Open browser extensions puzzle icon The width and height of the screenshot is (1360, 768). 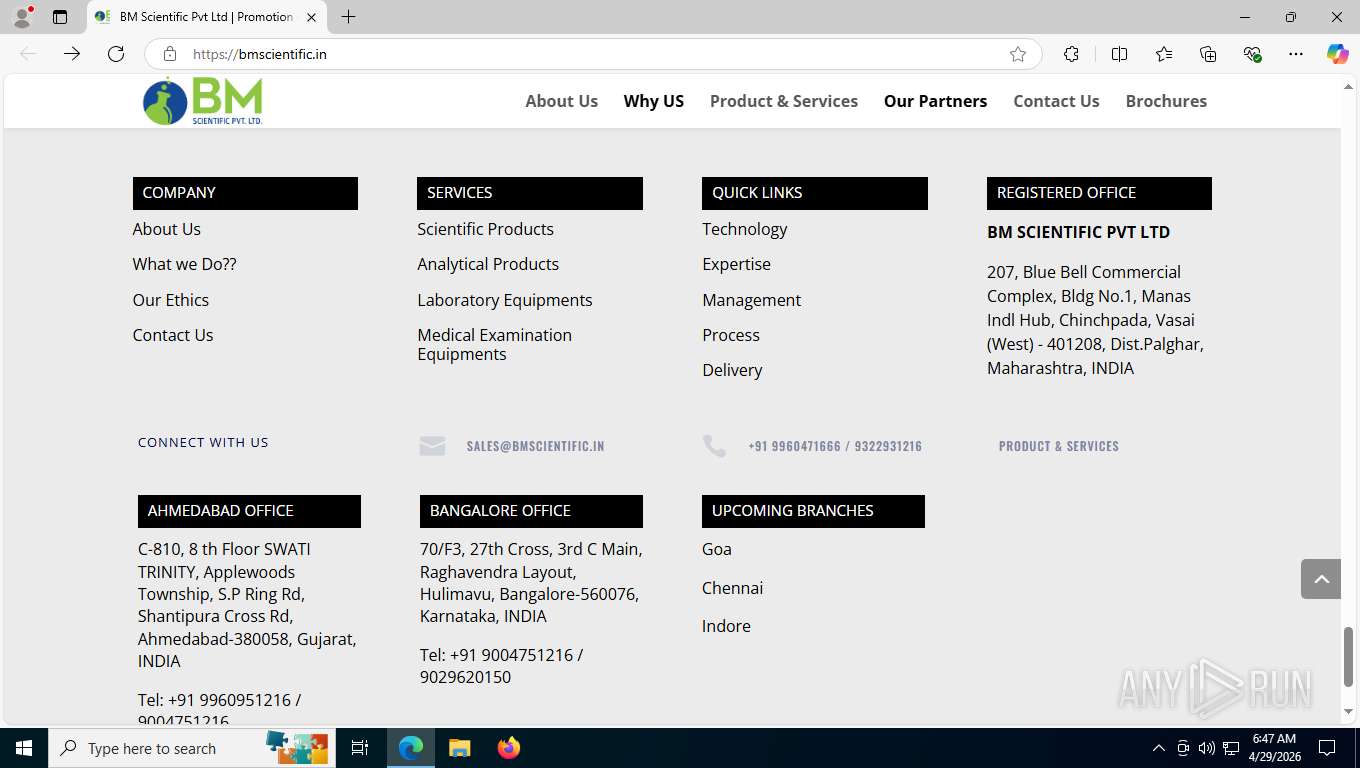pyautogui.click(x=1071, y=54)
